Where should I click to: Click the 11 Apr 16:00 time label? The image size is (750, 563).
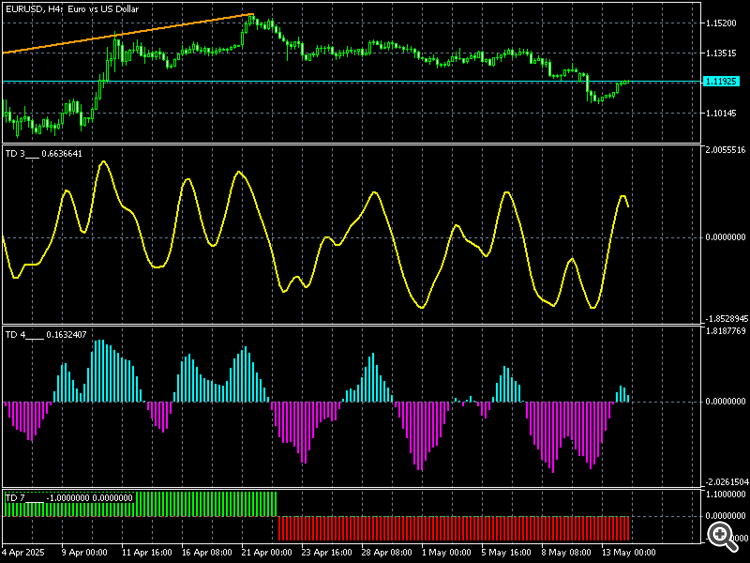tap(147, 552)
